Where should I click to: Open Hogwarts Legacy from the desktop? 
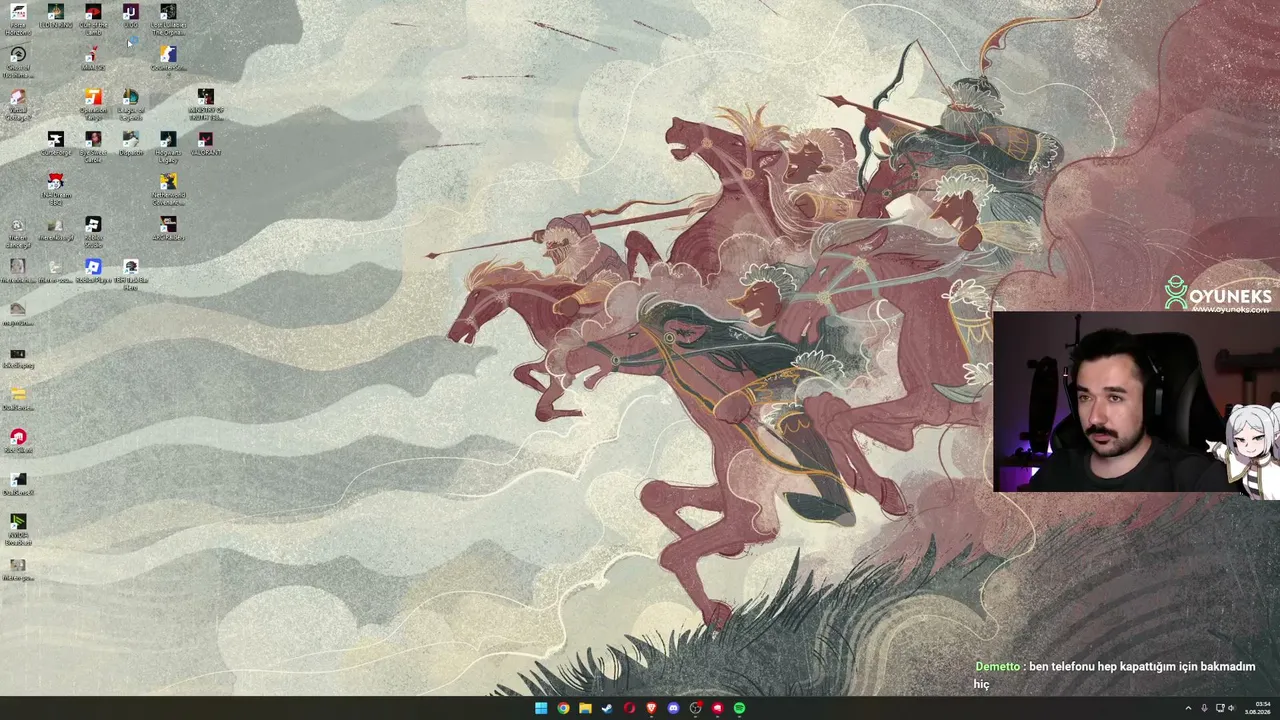168,147
